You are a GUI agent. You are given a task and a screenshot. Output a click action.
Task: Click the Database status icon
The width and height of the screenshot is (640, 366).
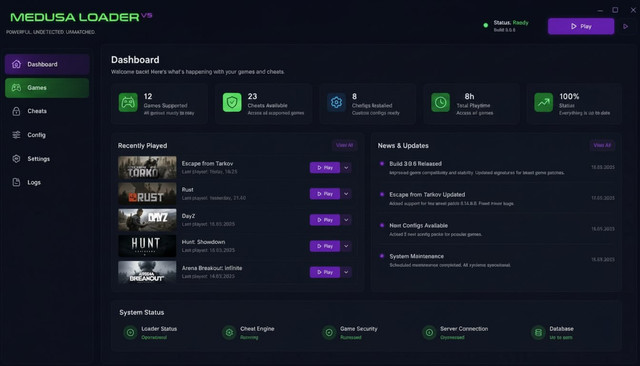[x=538, y=333]
